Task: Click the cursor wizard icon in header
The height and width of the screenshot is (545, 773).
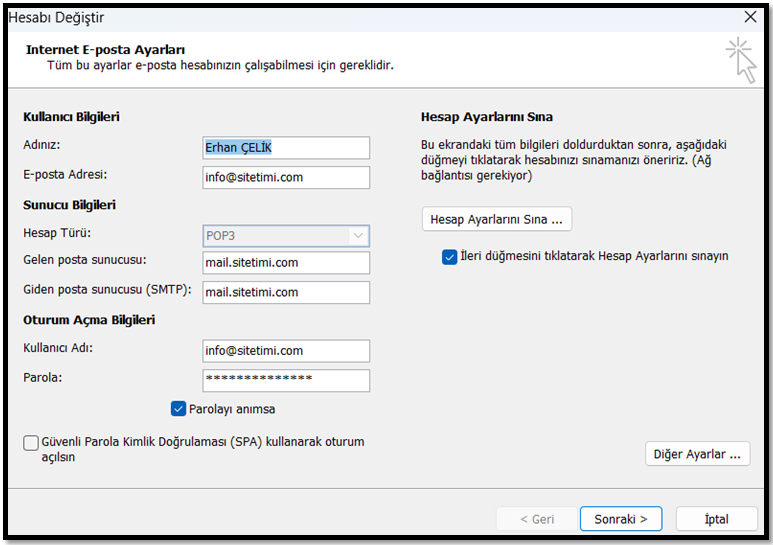Action: pyautogui.click(x=741, y=60)
